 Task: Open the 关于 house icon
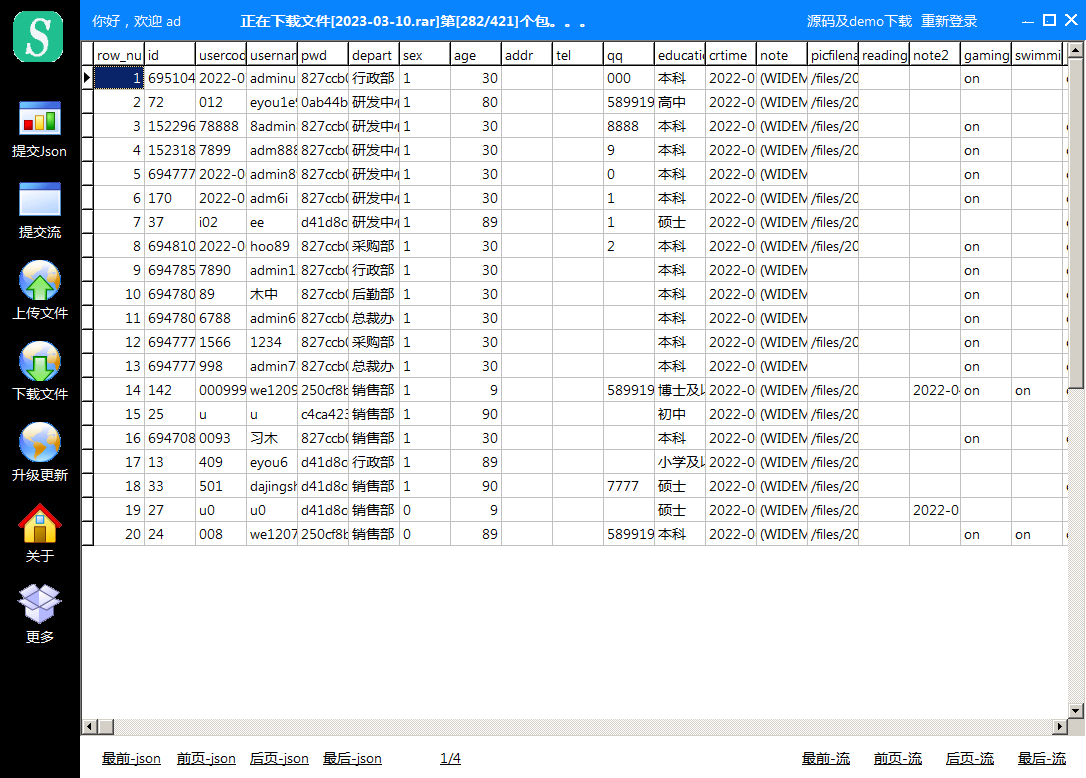pyautogui.click(x=39, y=524)
